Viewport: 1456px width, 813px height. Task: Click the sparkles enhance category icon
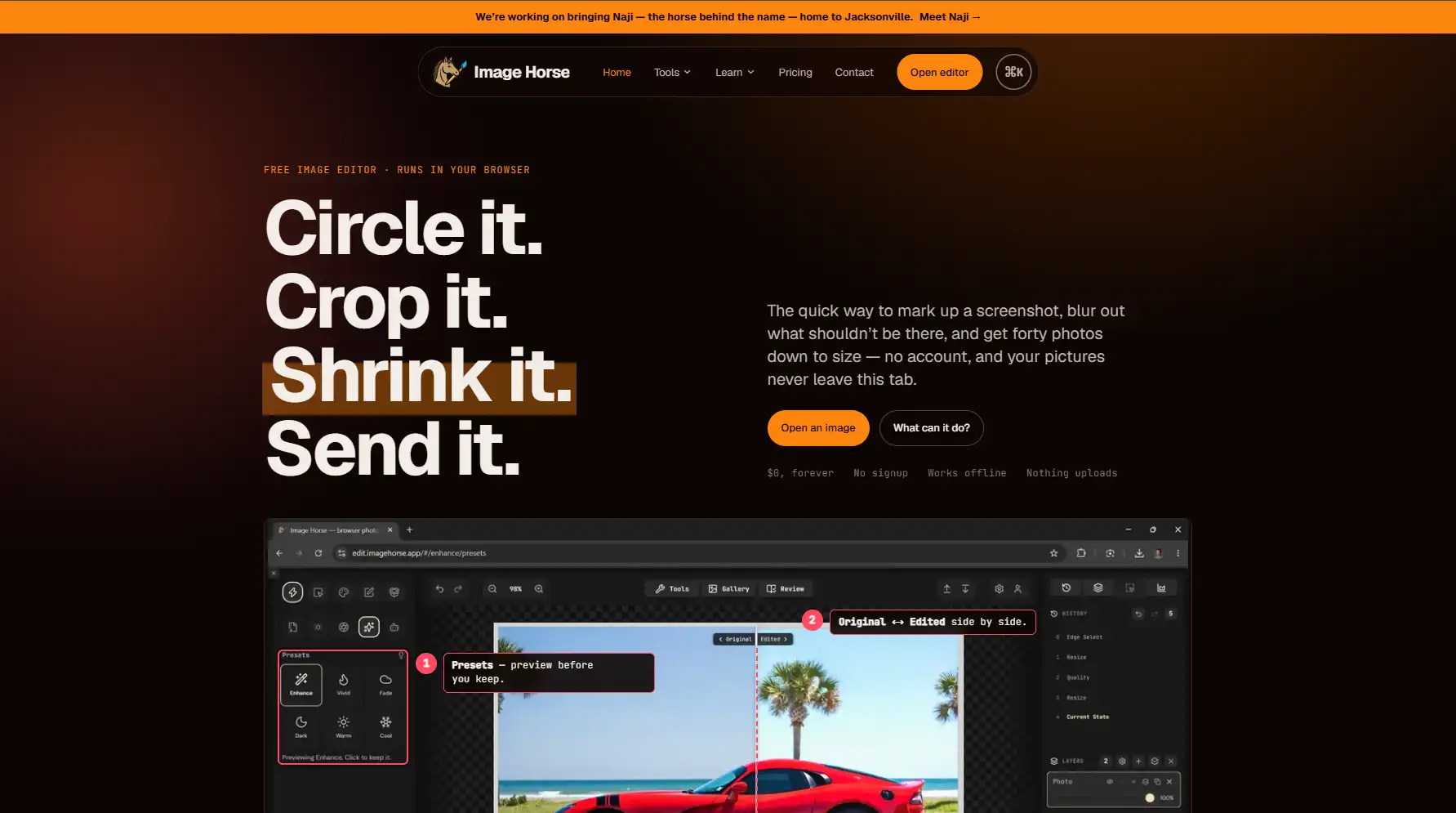pos(369,628)
